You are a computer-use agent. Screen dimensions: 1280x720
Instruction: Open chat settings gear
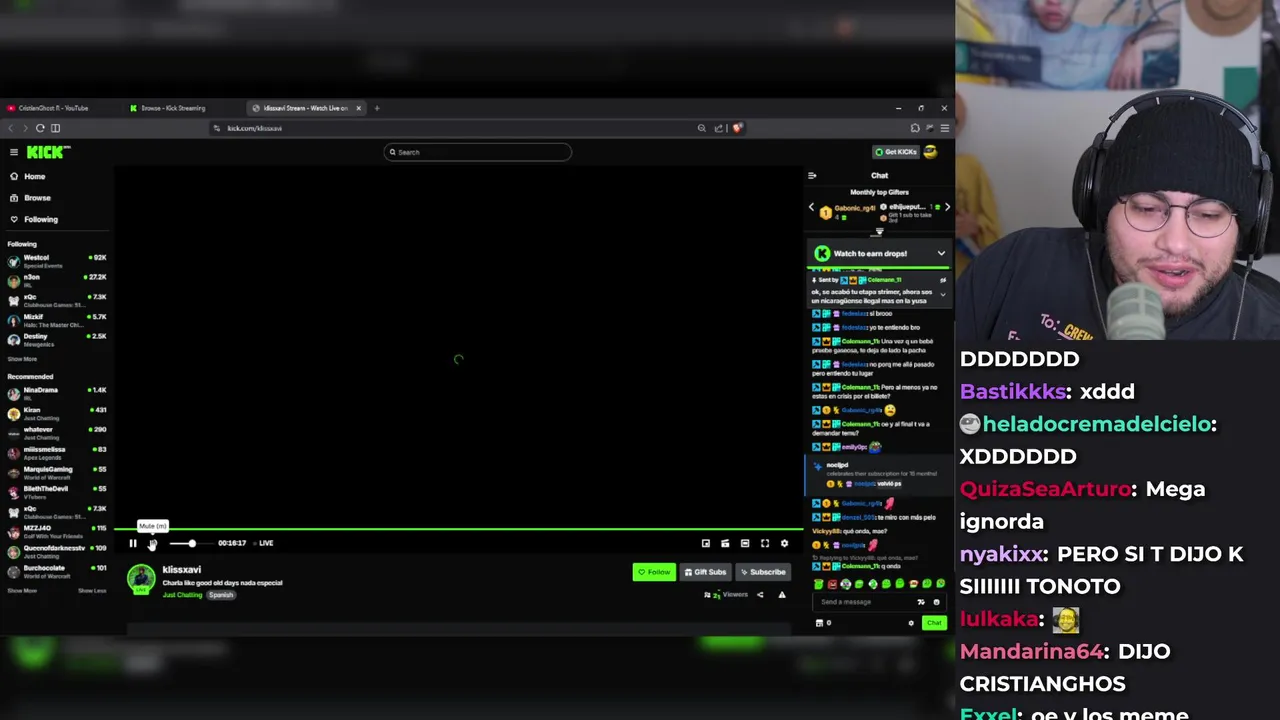(x=911, y=623)
